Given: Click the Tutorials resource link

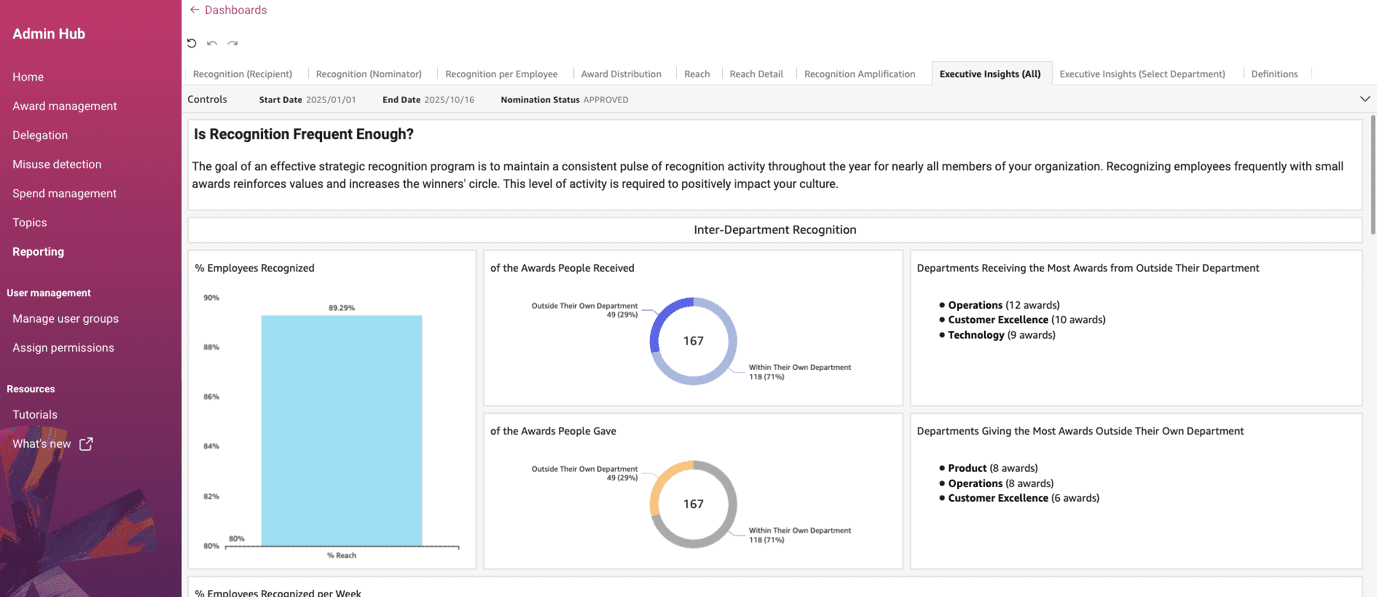Looking at the screenshot, I should pos(35,415).
